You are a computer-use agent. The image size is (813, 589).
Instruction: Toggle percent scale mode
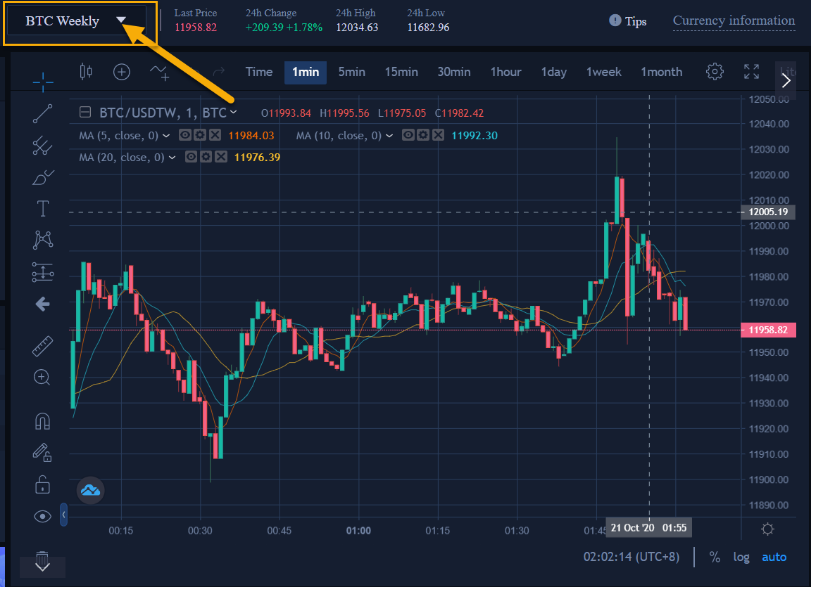pos(715,557)
